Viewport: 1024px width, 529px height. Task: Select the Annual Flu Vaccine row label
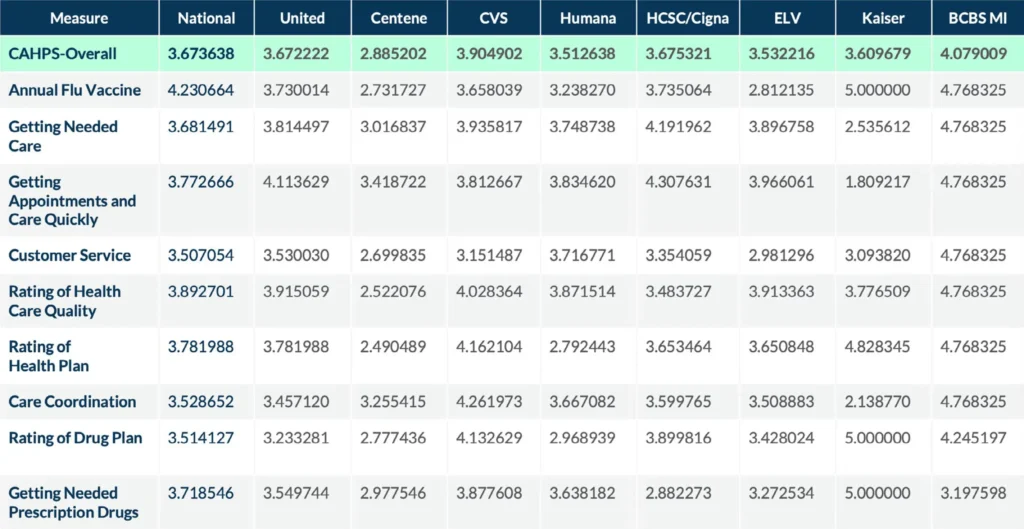75,90
